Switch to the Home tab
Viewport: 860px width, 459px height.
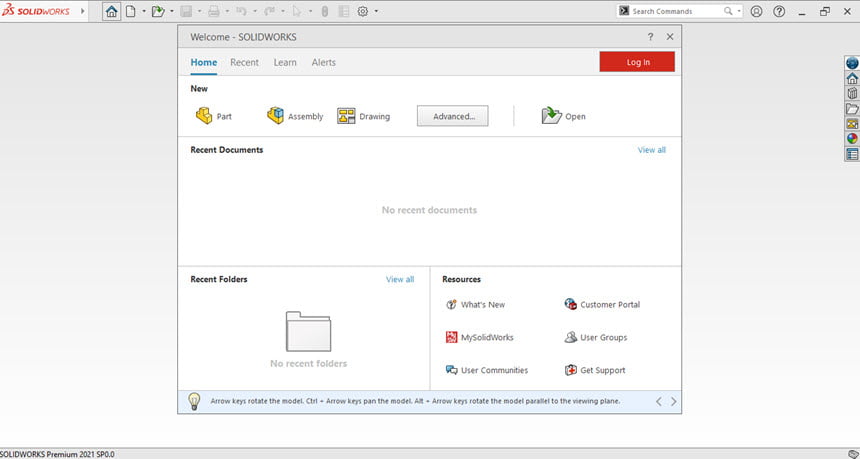tap(203, 63)
